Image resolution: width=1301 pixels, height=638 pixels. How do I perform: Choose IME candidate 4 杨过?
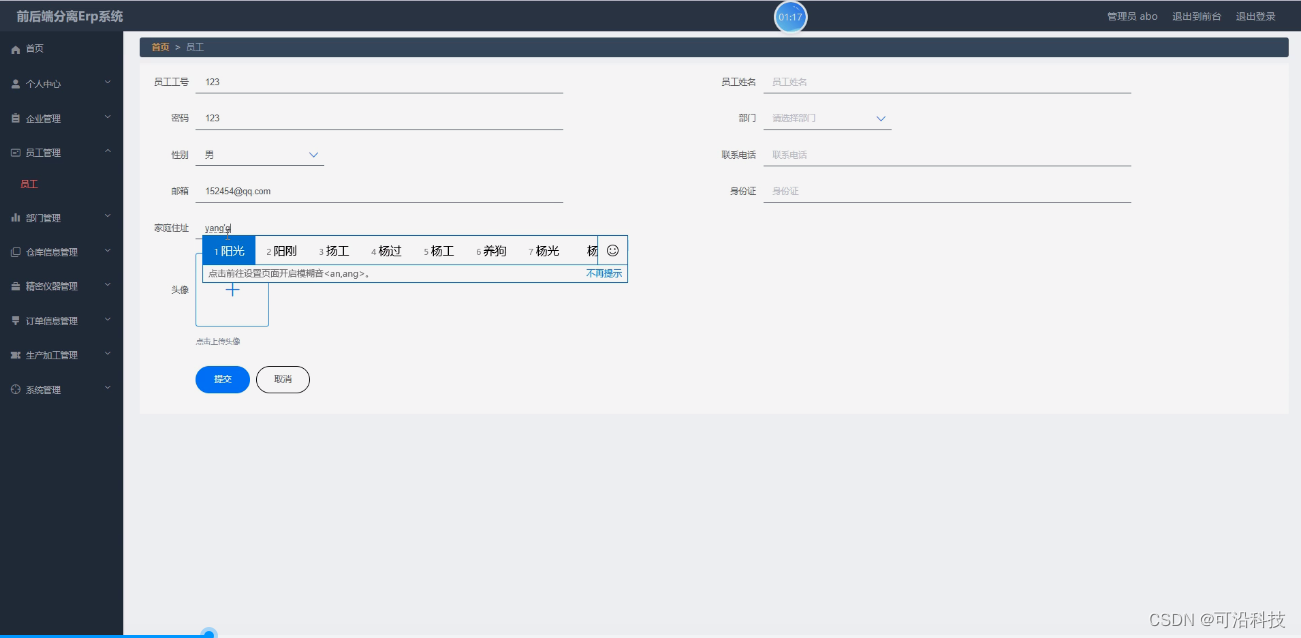pos(386,251)
